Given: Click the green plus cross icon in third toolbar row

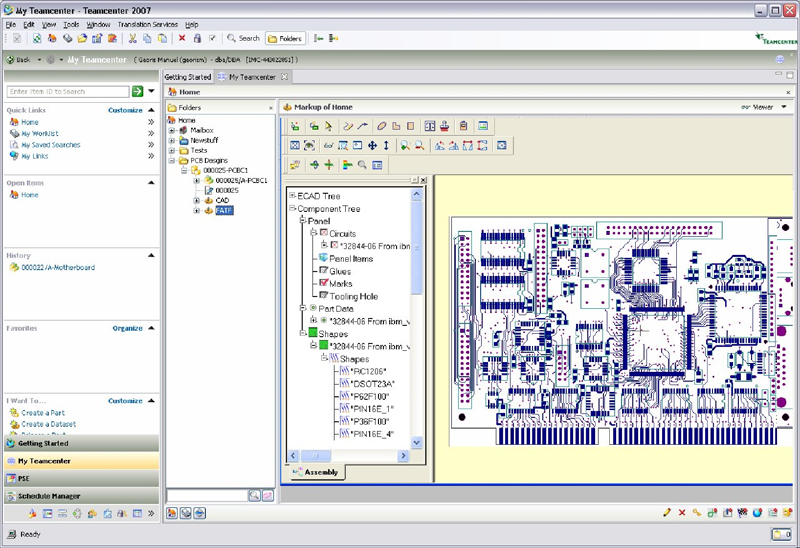Looking at the screenshot, I should point(329,164).
